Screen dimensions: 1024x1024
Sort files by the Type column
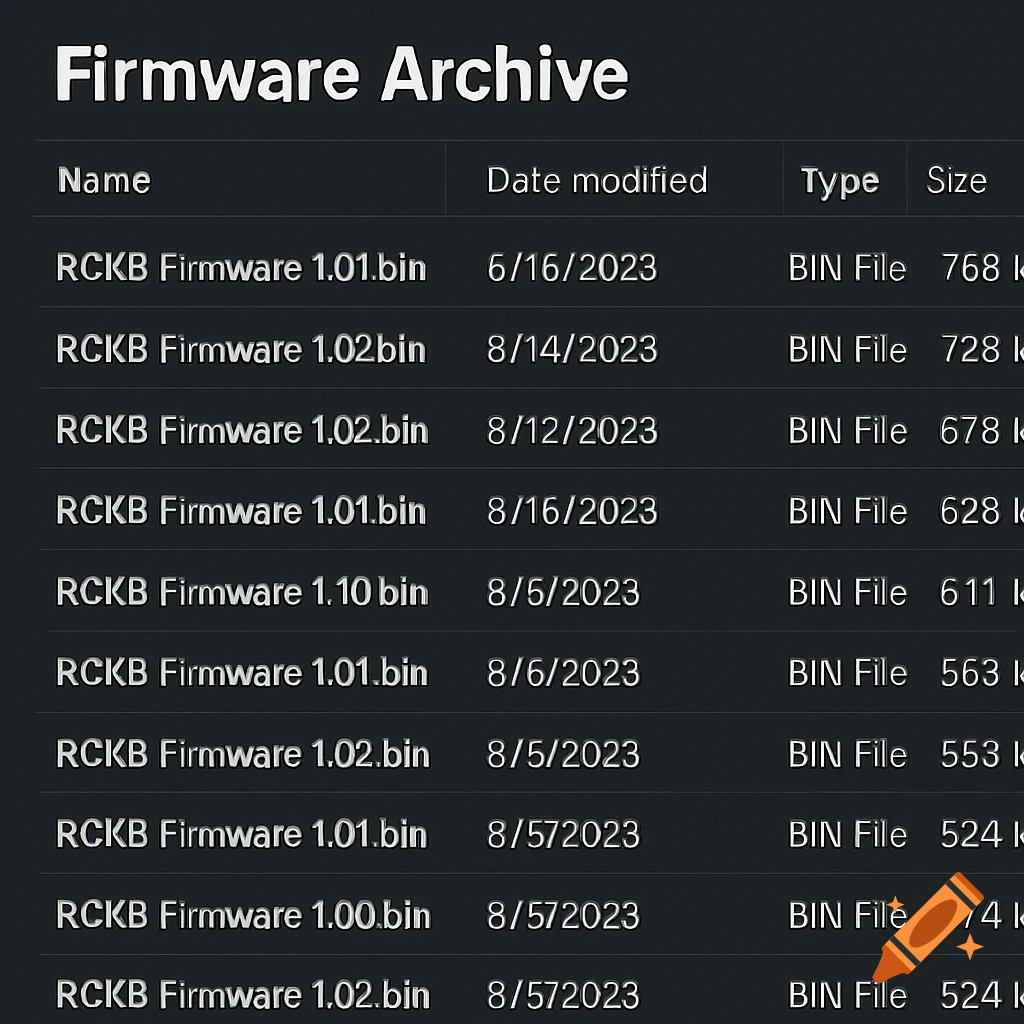(840, 181)
